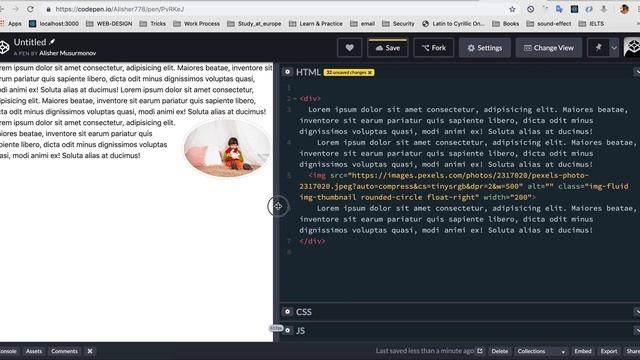640x360 pixels.
Task: Click the browser address bar URL
Action: click(120, 9)
